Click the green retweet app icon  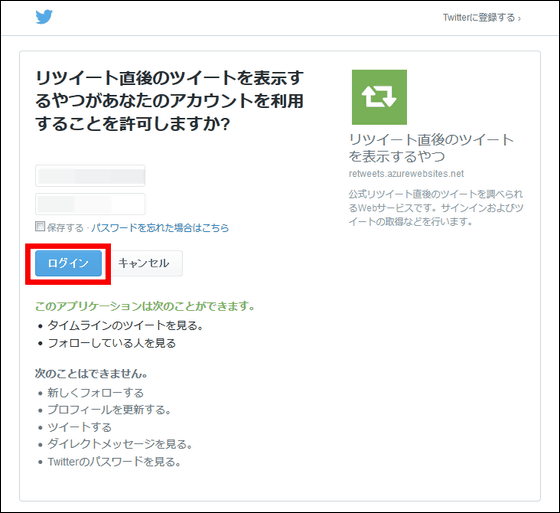[379, 97]
